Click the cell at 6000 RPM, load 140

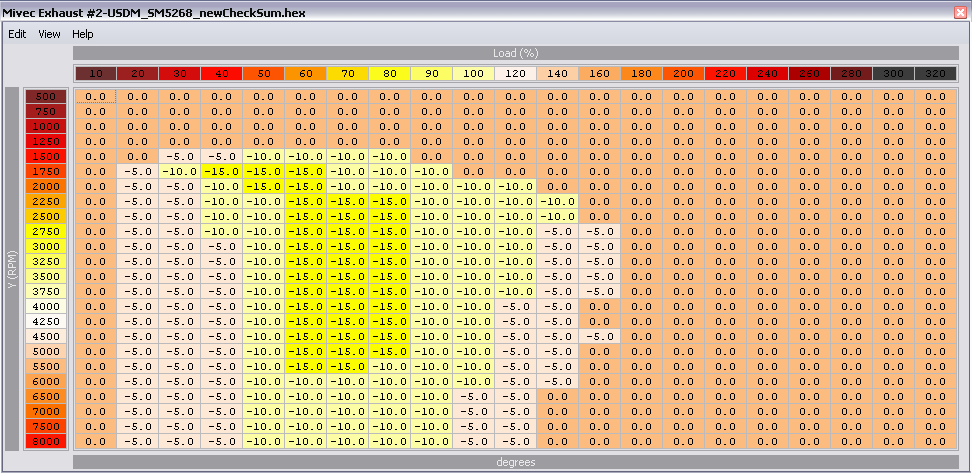point(557,381)
